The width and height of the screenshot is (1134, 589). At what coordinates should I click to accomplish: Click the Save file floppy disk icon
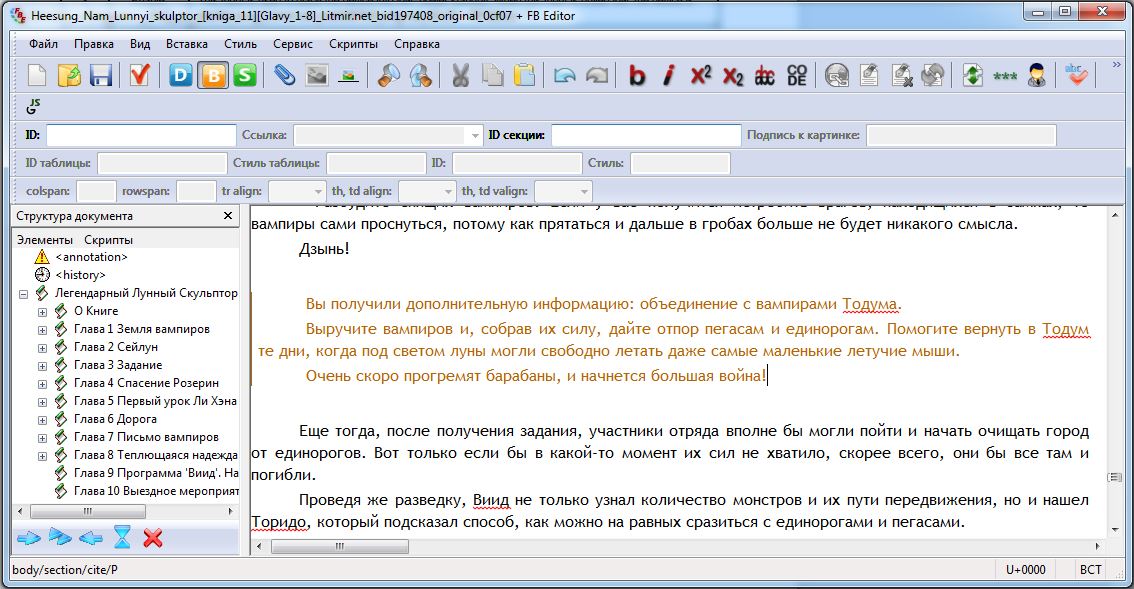point(100,75)
